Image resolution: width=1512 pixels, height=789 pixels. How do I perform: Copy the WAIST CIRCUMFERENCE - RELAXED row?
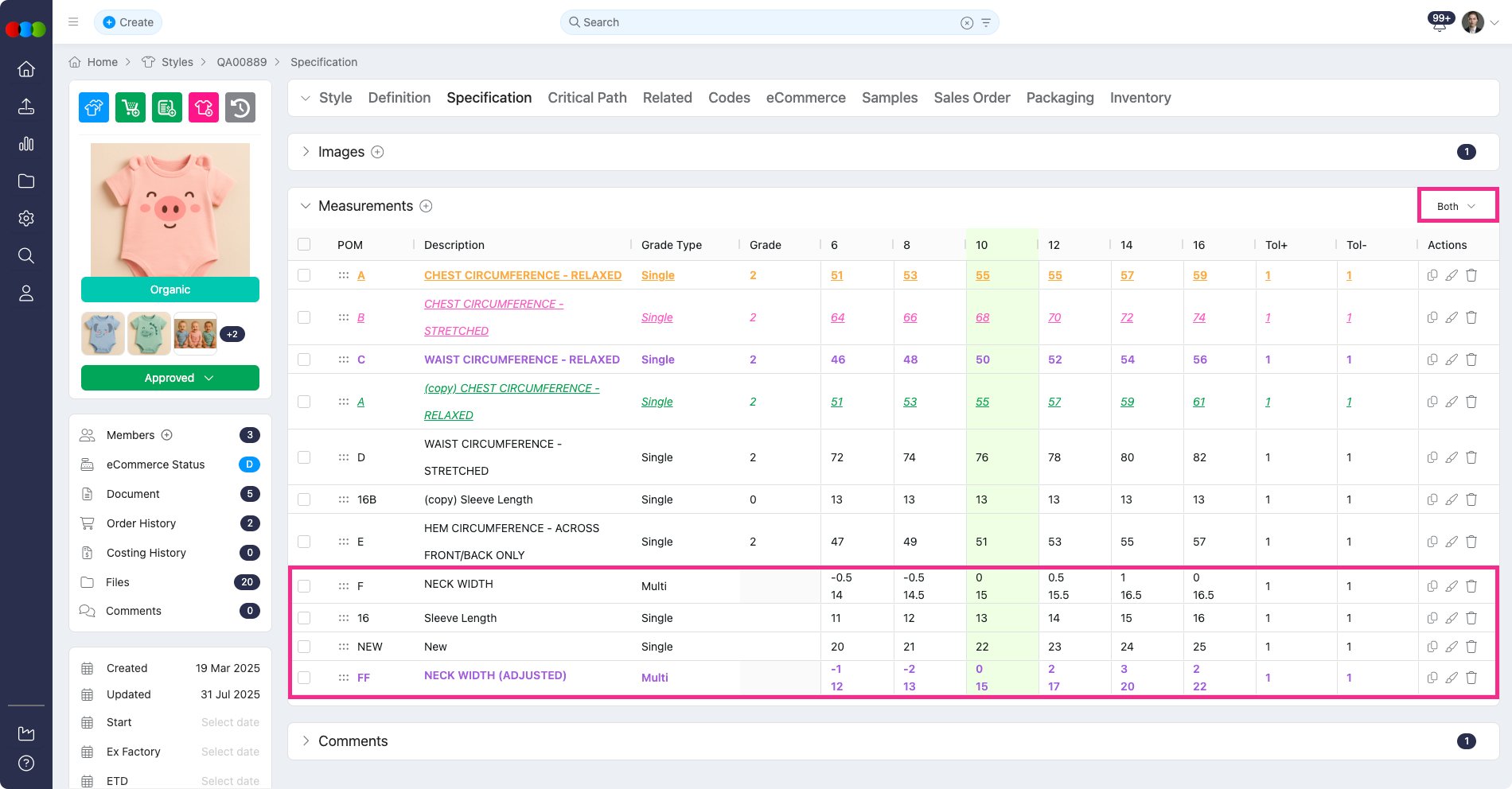pyautogui.click(x=1432, y=360)
